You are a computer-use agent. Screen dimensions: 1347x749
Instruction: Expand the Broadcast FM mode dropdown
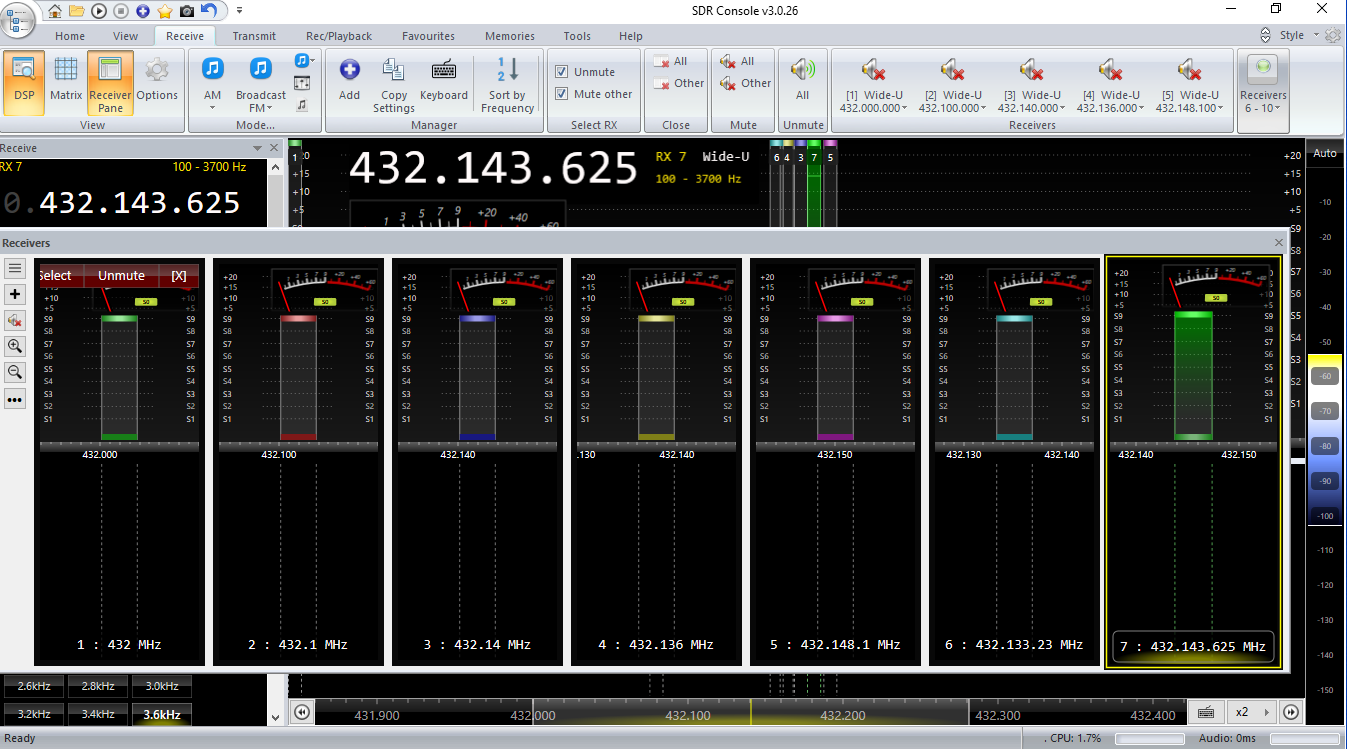[260, 102]
